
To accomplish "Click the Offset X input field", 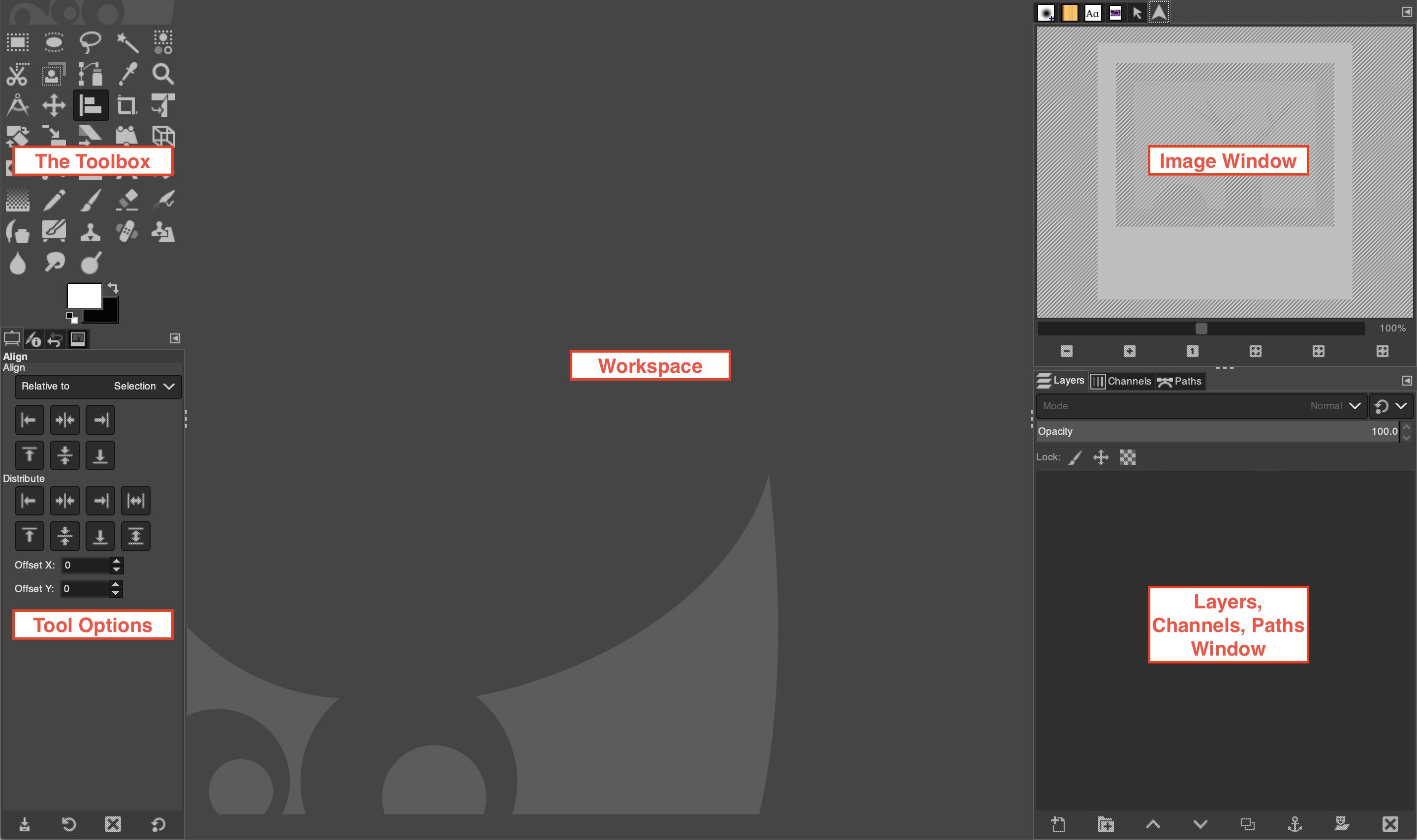I will click(86, 566).
